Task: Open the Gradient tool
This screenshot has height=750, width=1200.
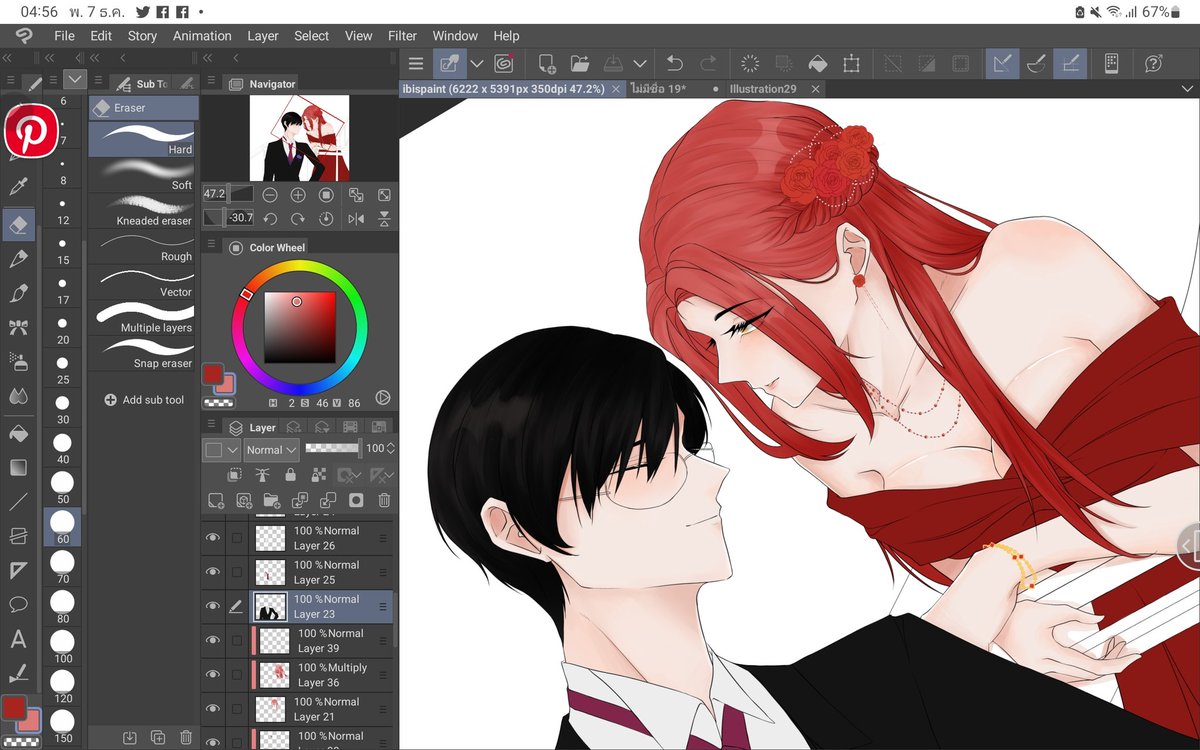Action: (x=18, y=467)
